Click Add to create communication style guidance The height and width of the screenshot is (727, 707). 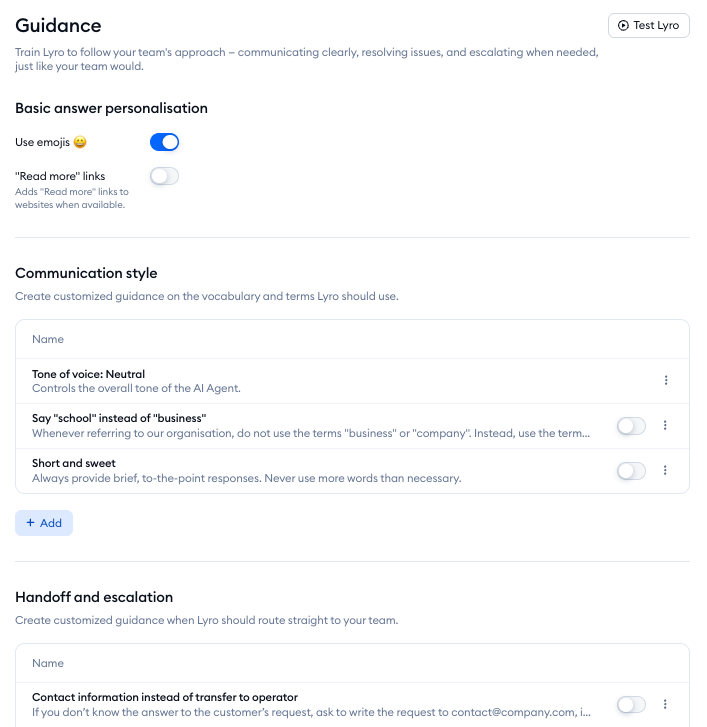pos(44,523)
